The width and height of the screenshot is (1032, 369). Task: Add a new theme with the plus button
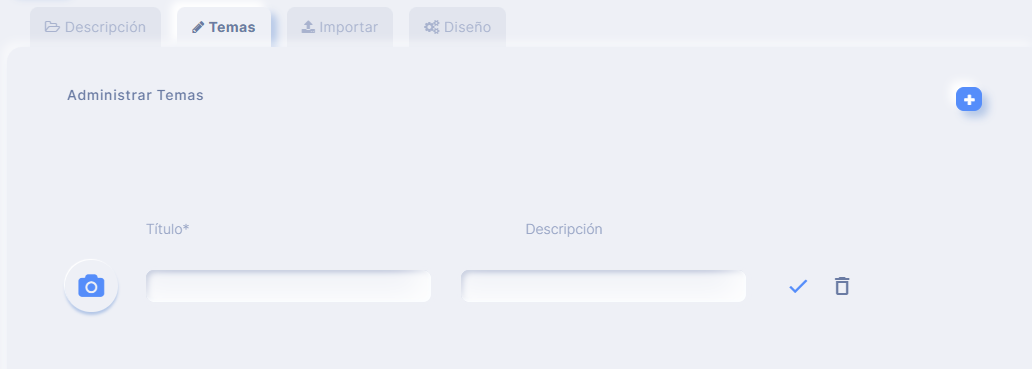click(969, 99)
